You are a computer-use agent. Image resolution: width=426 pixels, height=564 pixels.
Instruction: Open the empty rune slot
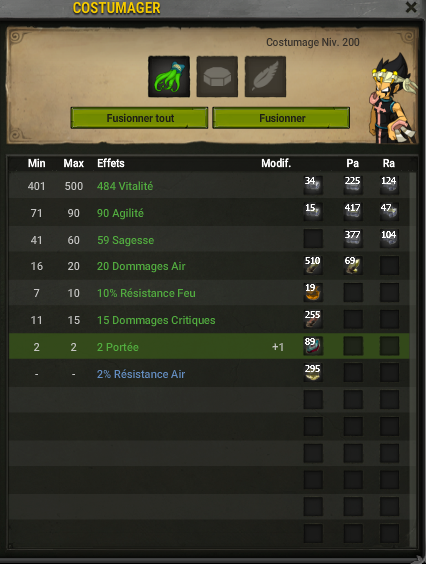217,76
